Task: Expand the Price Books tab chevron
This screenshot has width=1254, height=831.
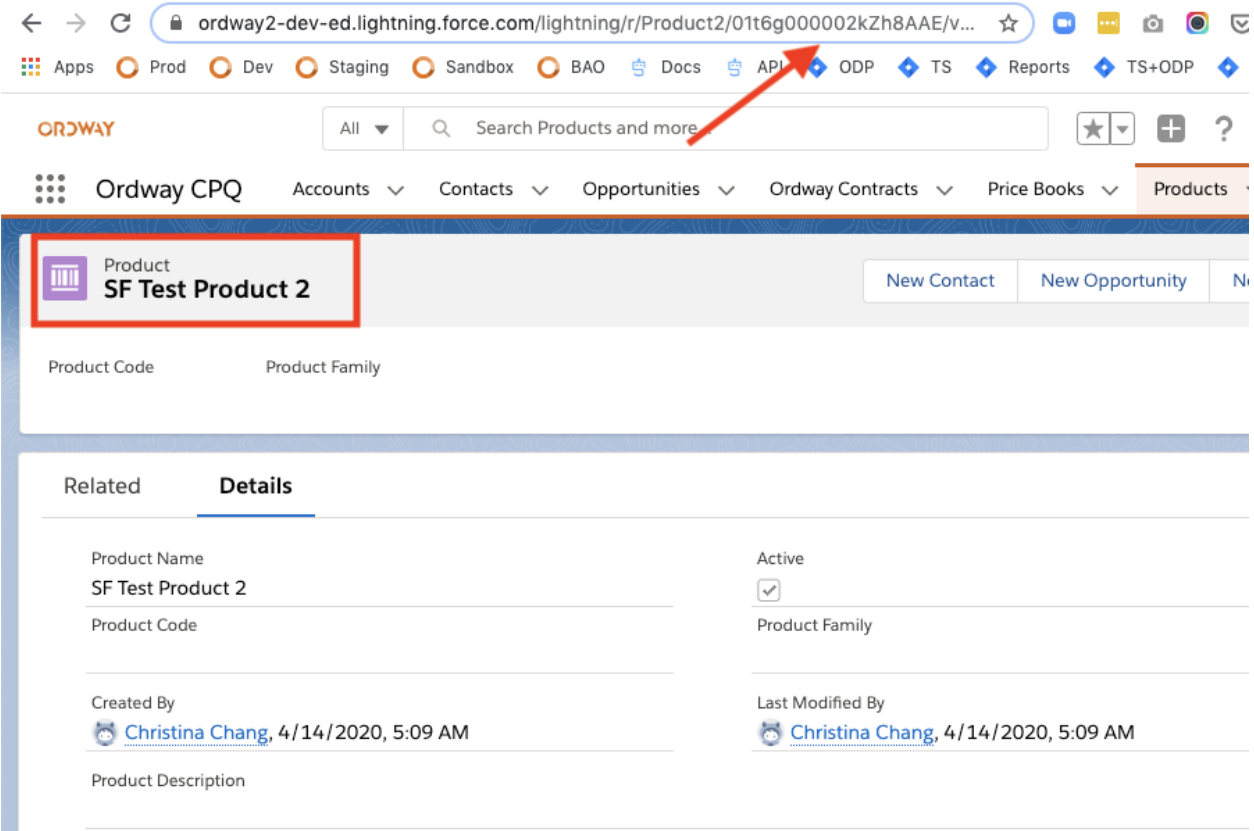Action: coord(1110,190)
